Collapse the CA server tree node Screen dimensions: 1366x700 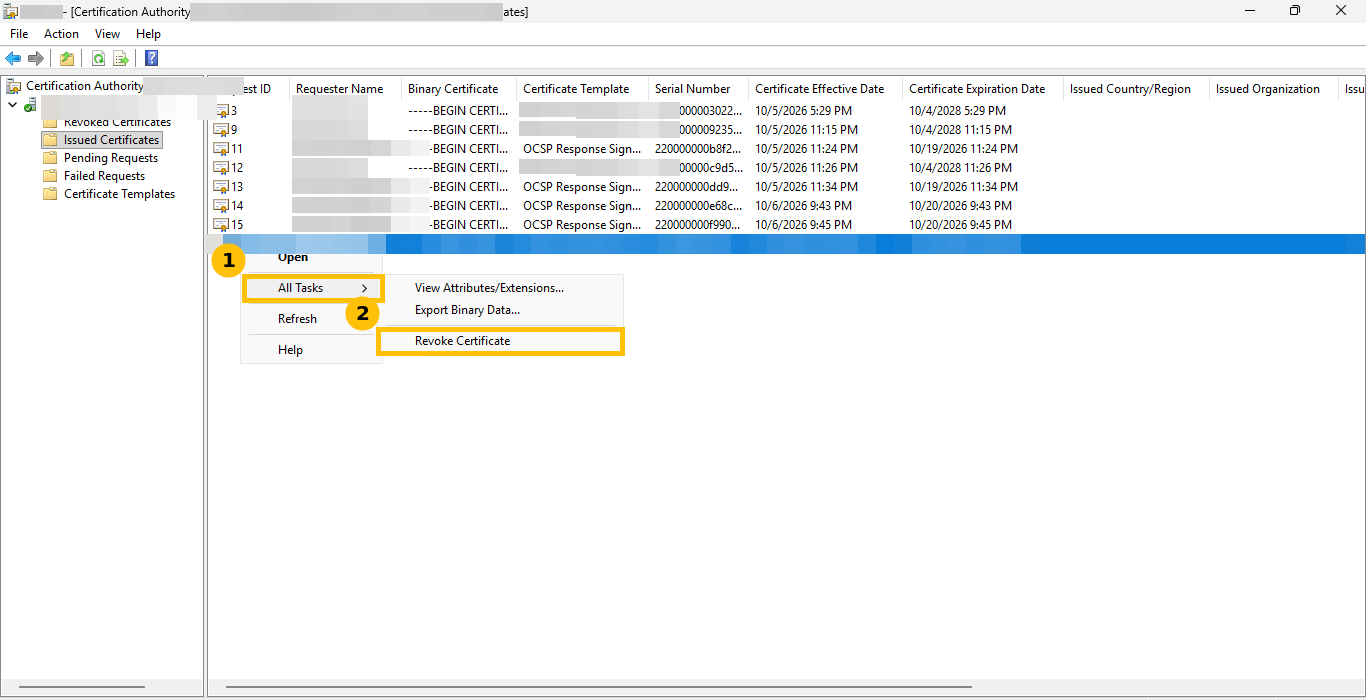tap(12, 104)
